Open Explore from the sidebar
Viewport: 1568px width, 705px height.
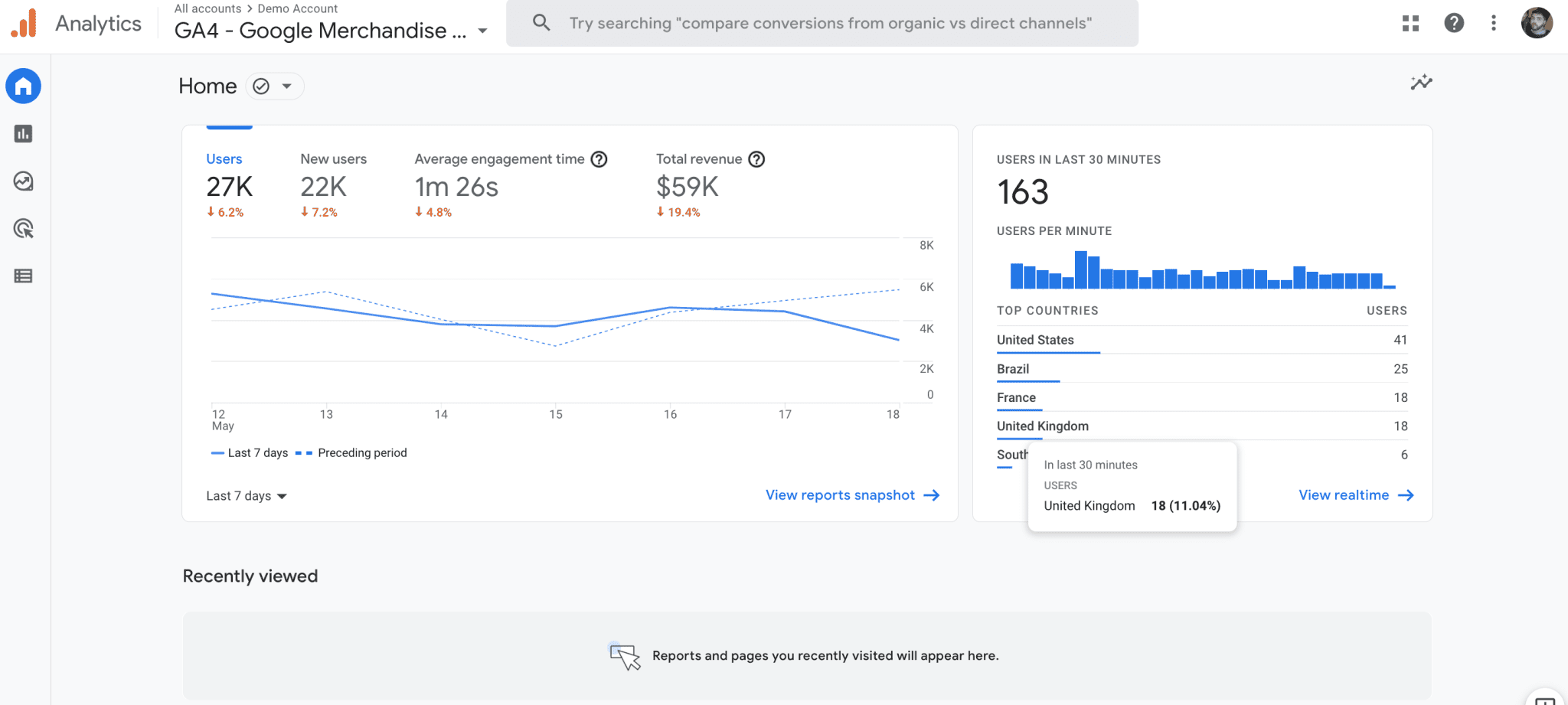(24, 181)
